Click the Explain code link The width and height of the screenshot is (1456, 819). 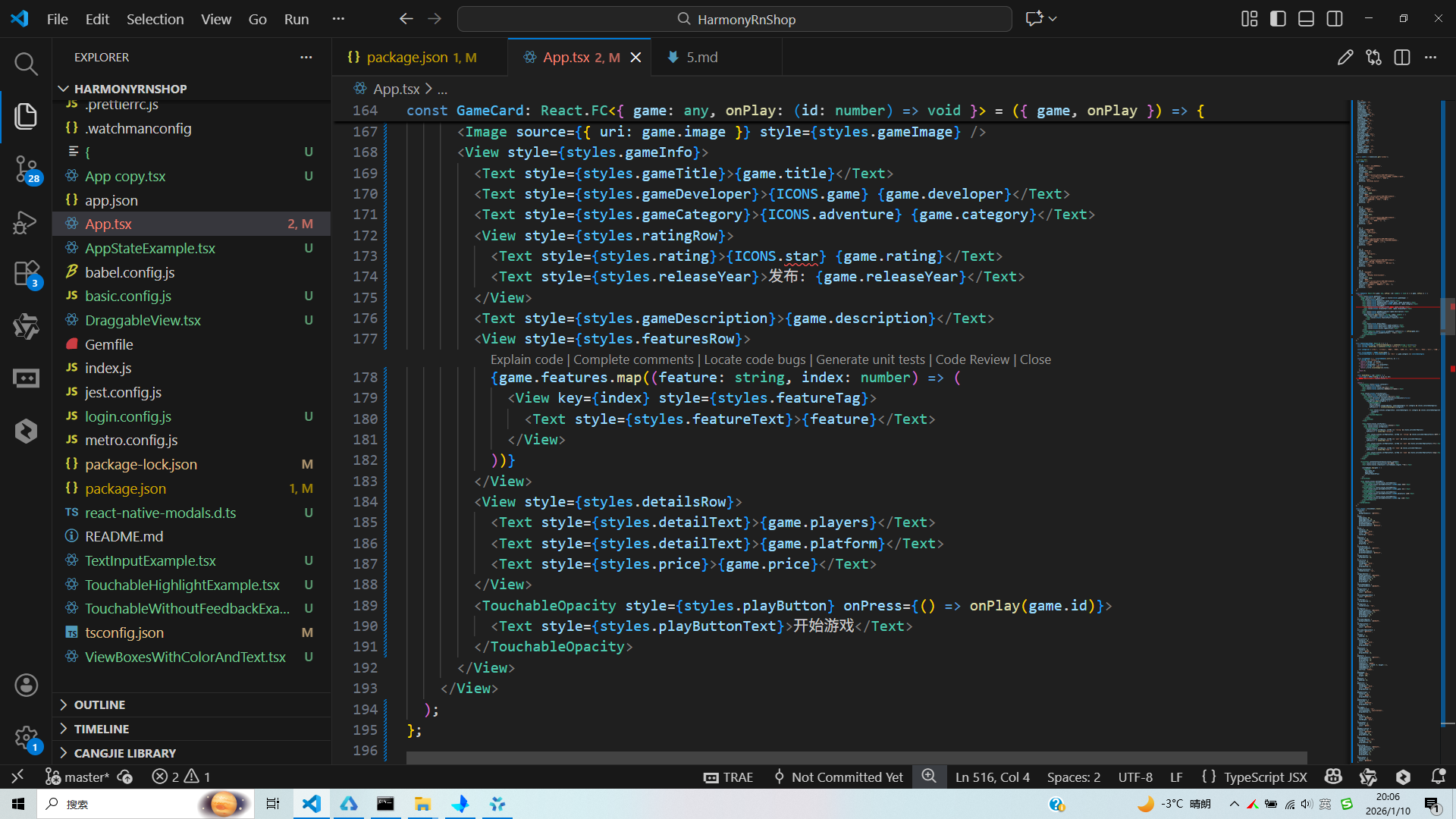tap(526, 359)
